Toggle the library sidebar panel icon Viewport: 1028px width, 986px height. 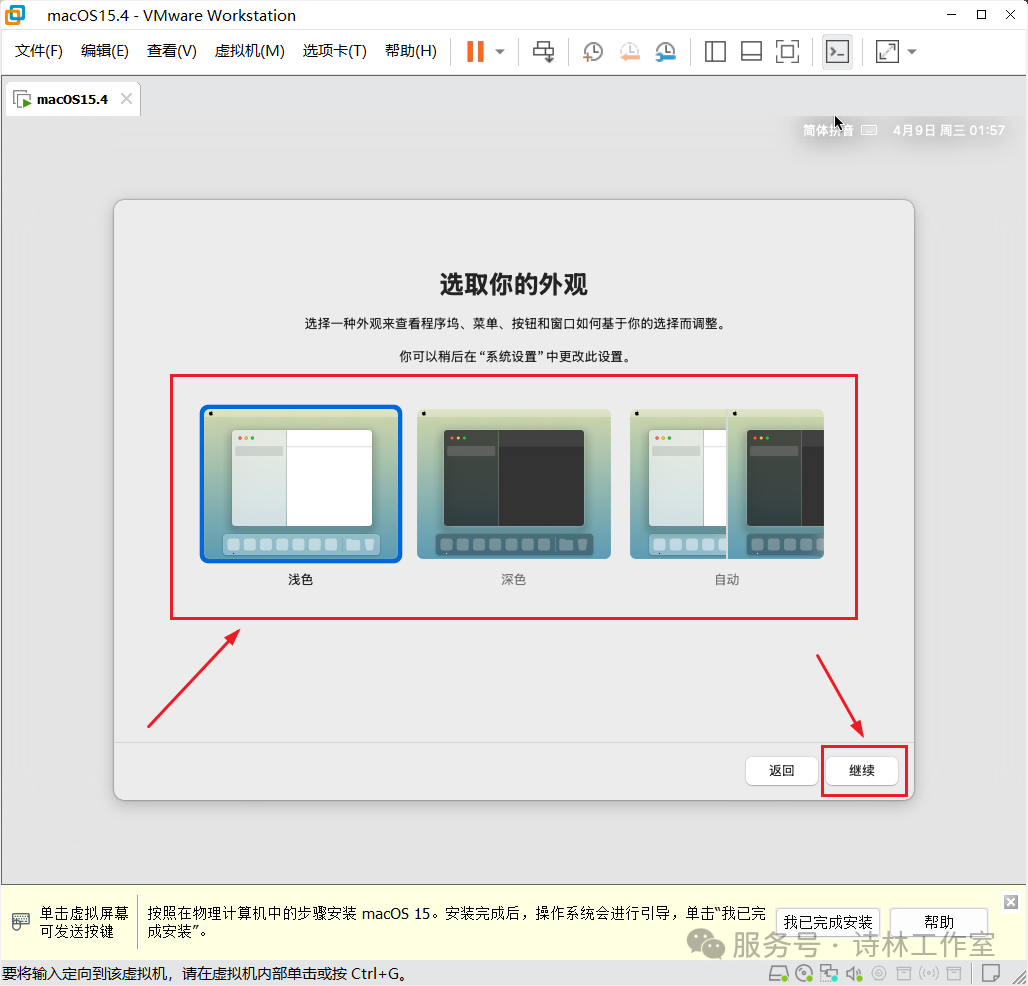715,52
